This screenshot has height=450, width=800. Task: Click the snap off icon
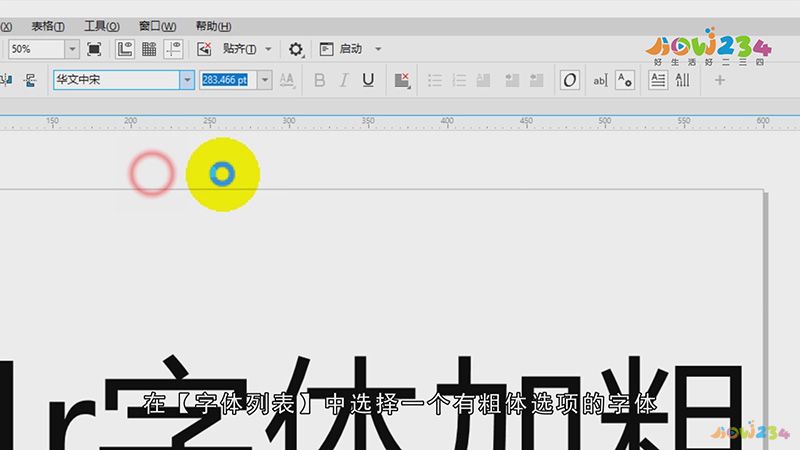tap(204, 49)
